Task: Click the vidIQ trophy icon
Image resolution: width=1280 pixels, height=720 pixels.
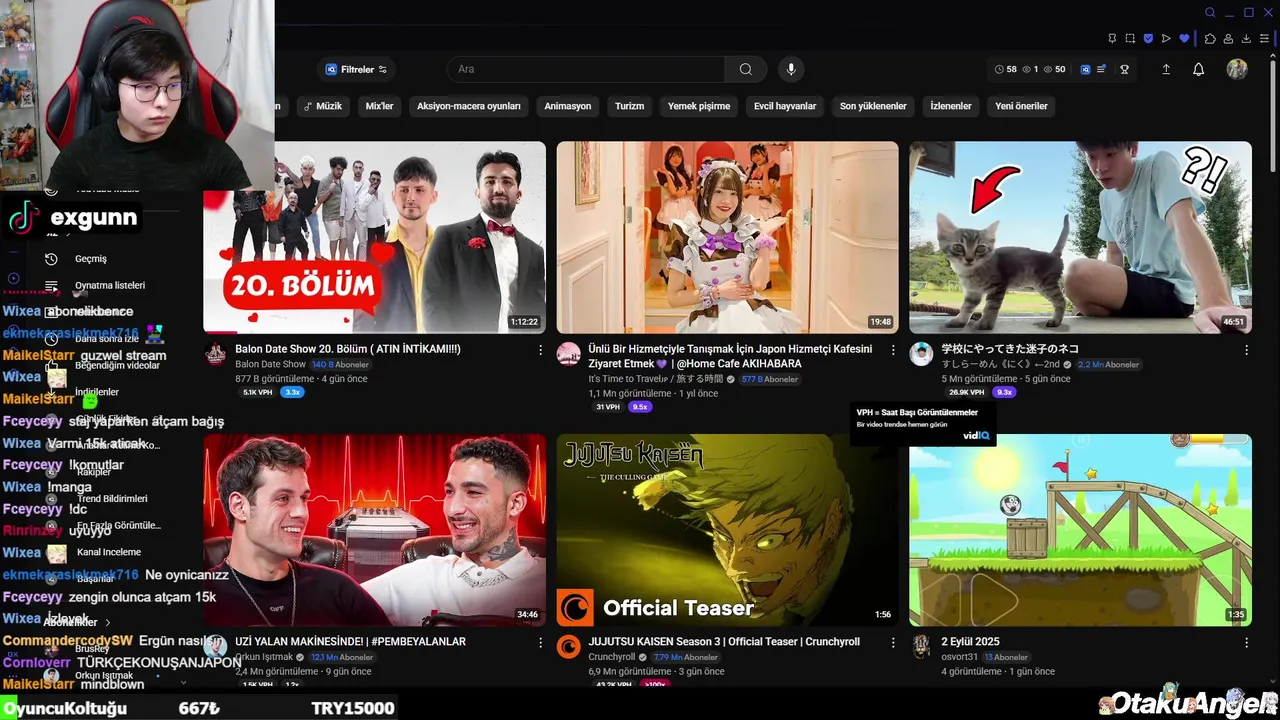Action: coord(1125,69)
